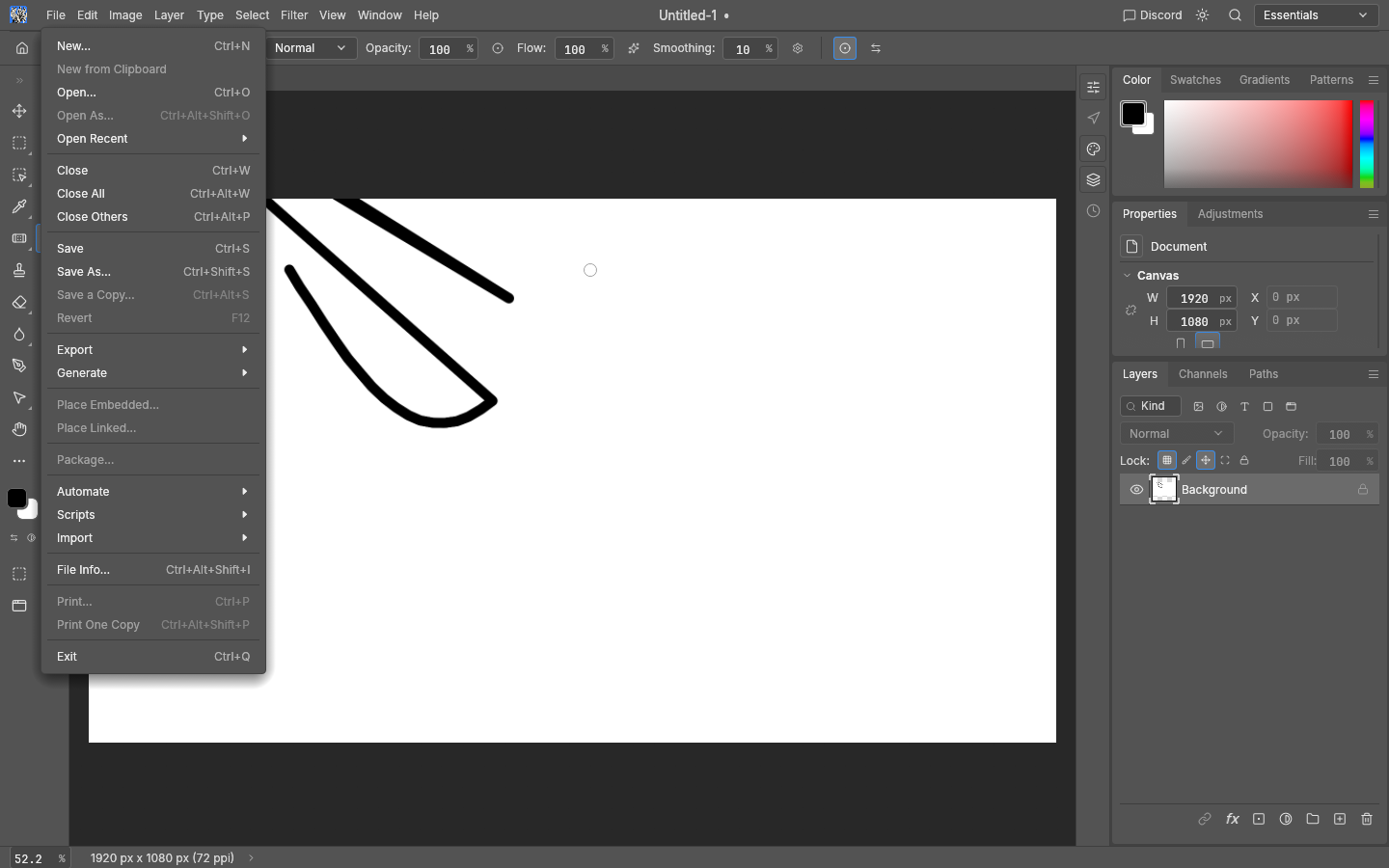Open the Essentials workspace dropdown
This screenshot has width=1389, height=868.
[1316, 15]
